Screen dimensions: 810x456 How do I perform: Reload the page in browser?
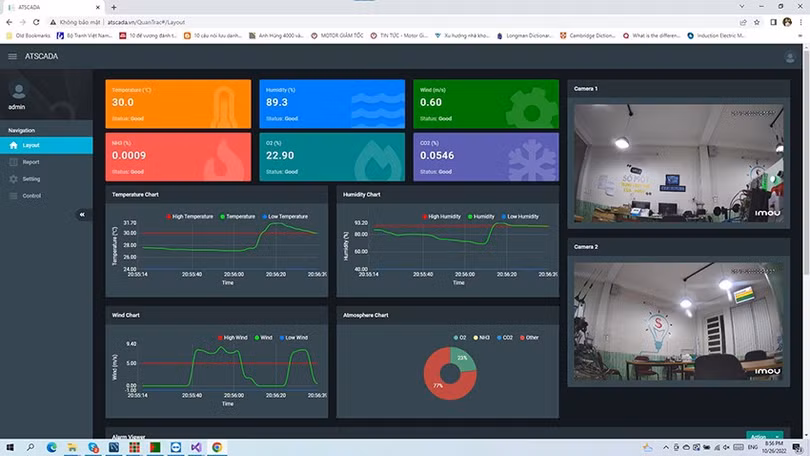(37, 21)
